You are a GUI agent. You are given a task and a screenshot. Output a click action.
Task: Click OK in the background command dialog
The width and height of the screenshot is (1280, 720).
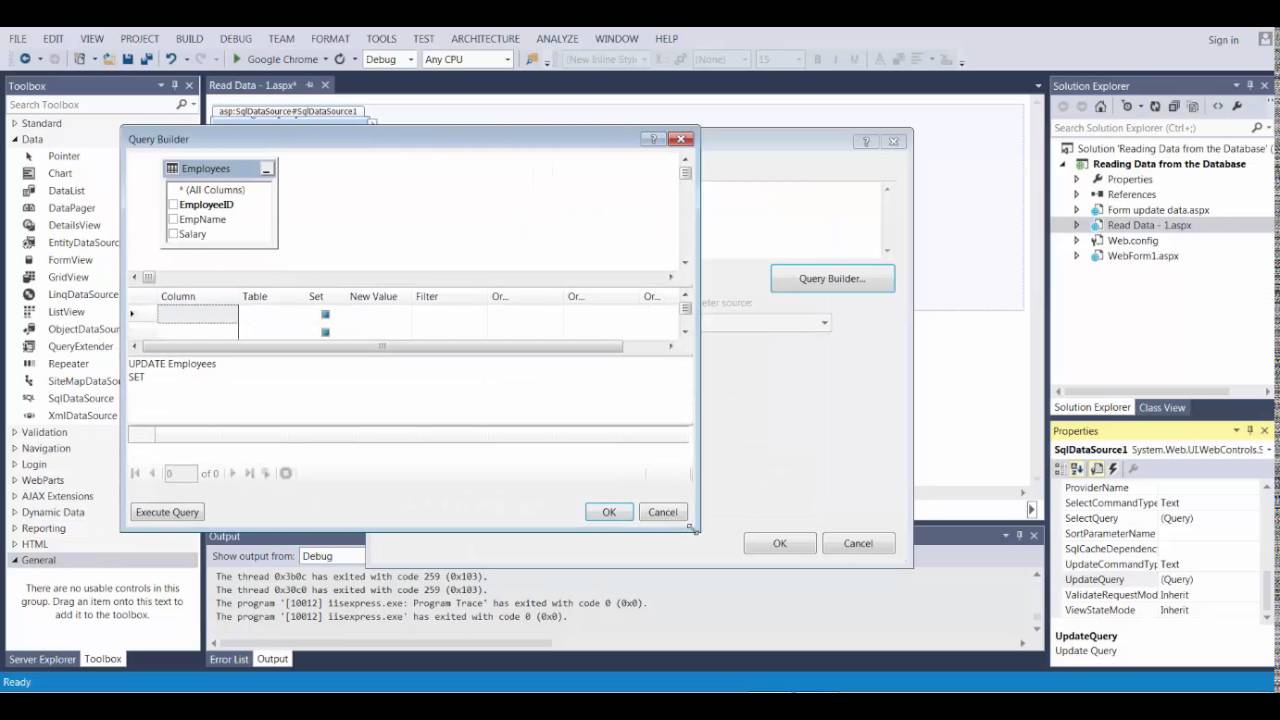pos(780,543)
